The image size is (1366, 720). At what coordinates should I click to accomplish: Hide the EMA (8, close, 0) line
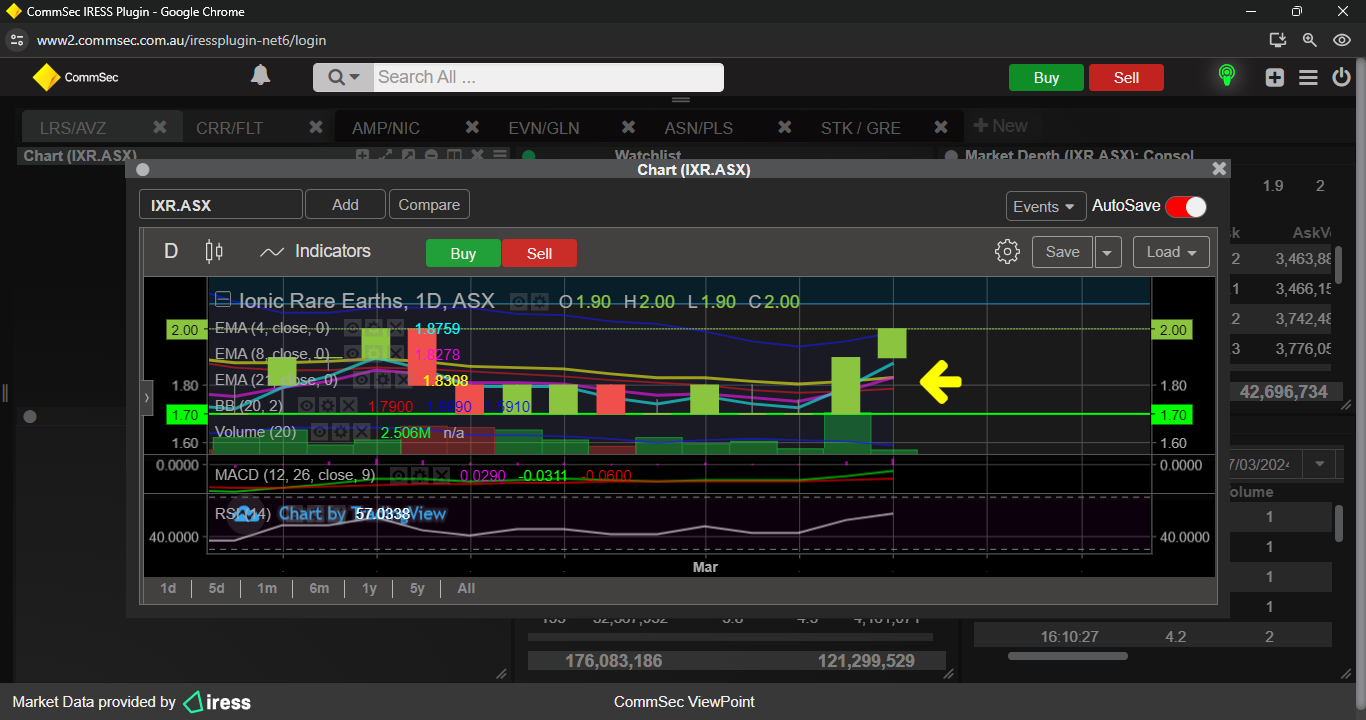tap(351, 354)
